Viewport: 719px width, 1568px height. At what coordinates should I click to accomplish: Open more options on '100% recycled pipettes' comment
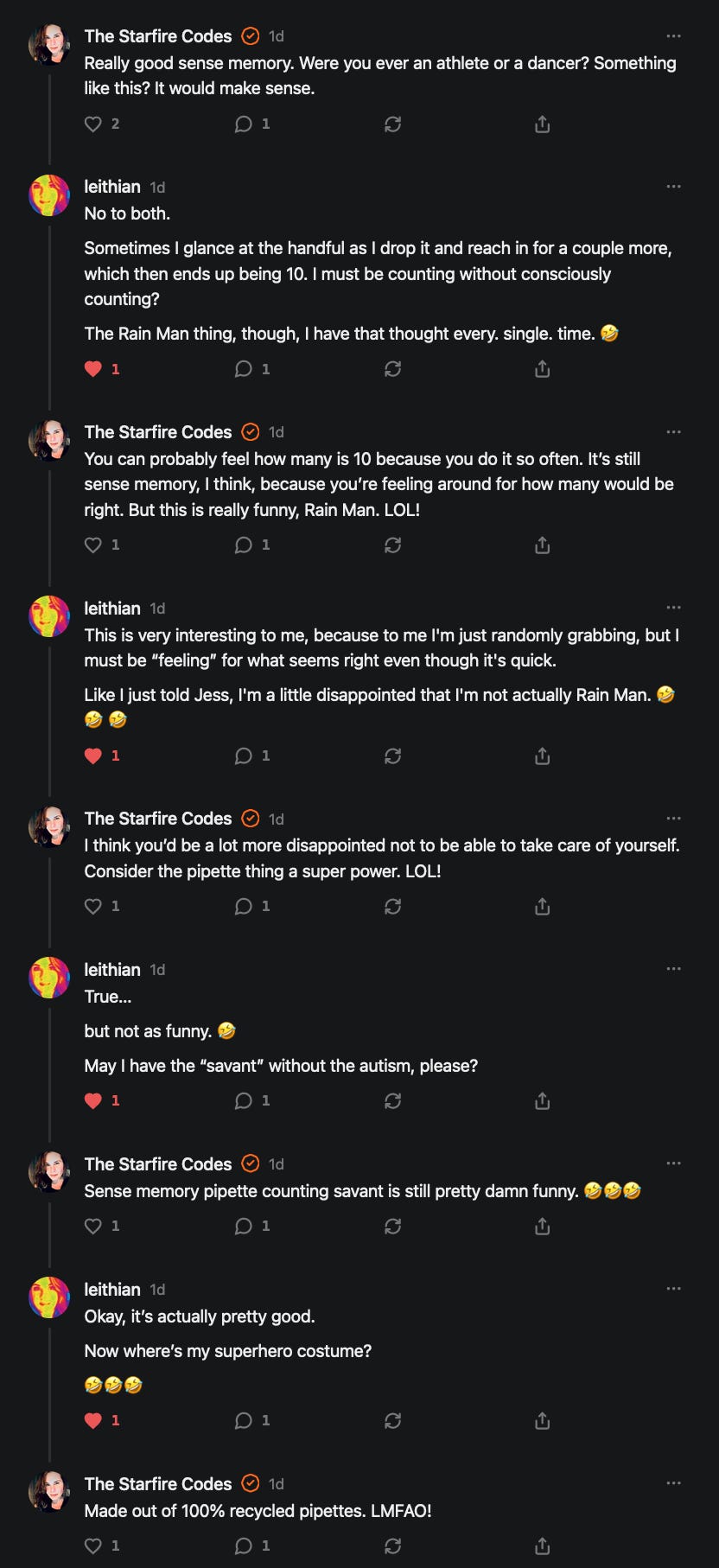tap(673, 1483)
